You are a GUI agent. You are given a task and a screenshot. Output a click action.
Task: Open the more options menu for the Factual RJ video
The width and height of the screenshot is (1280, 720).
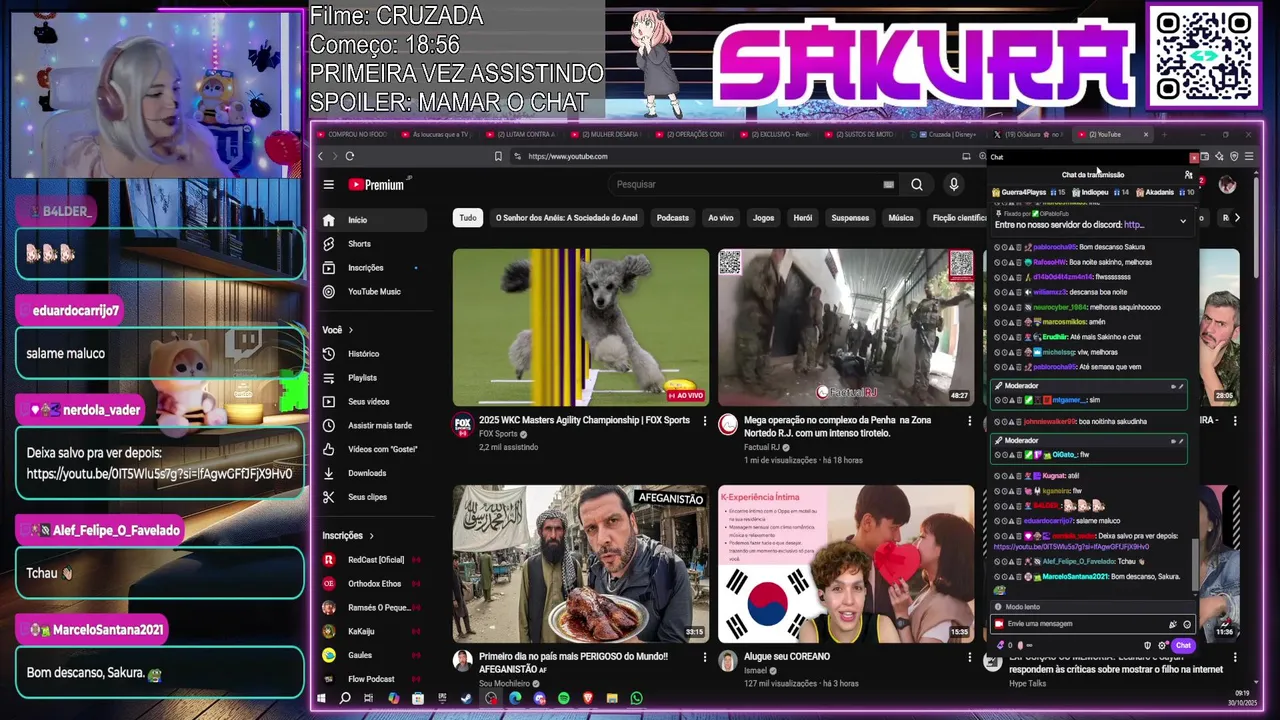click(969, 421)
